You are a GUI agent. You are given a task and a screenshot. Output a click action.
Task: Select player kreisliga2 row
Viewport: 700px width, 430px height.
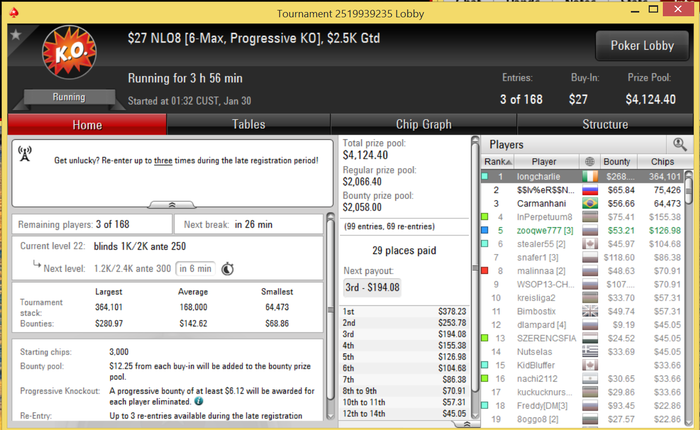coord(582,298)
